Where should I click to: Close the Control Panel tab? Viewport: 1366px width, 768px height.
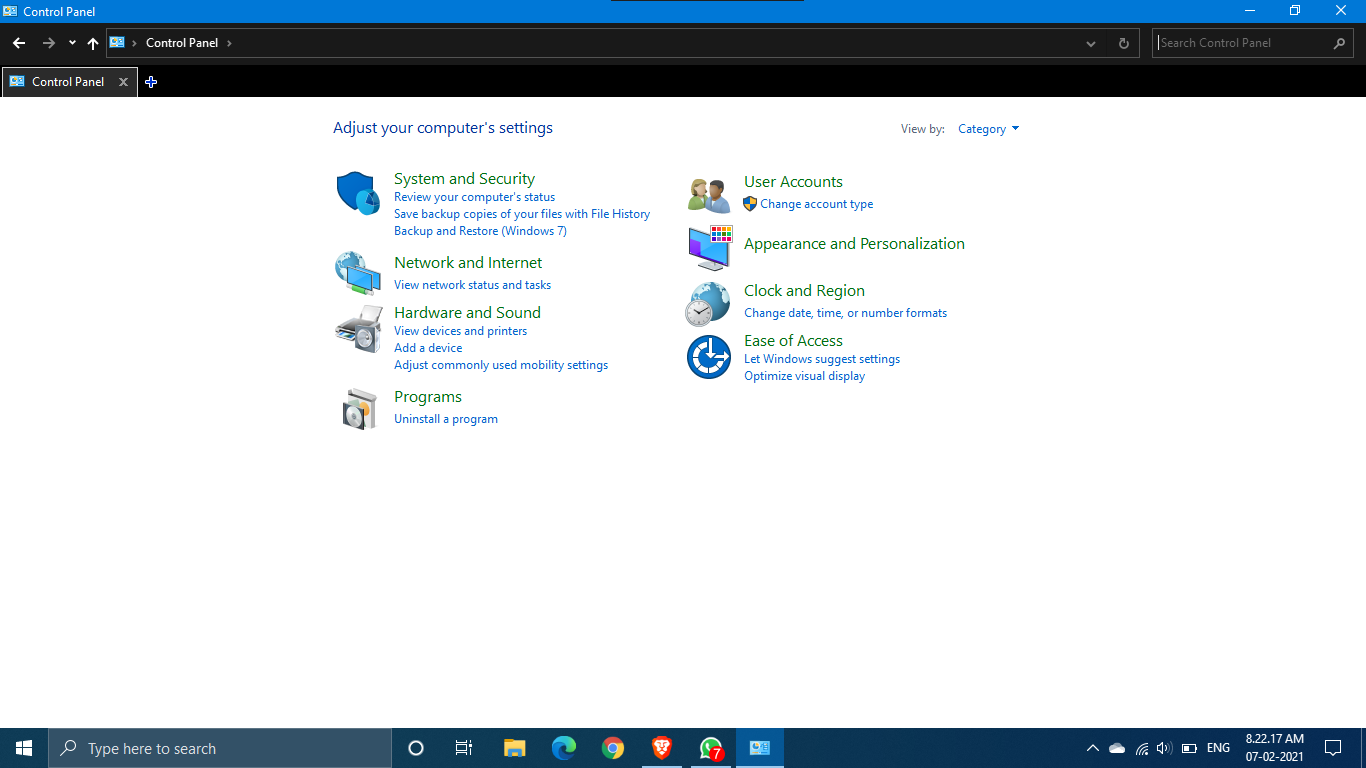123,82
